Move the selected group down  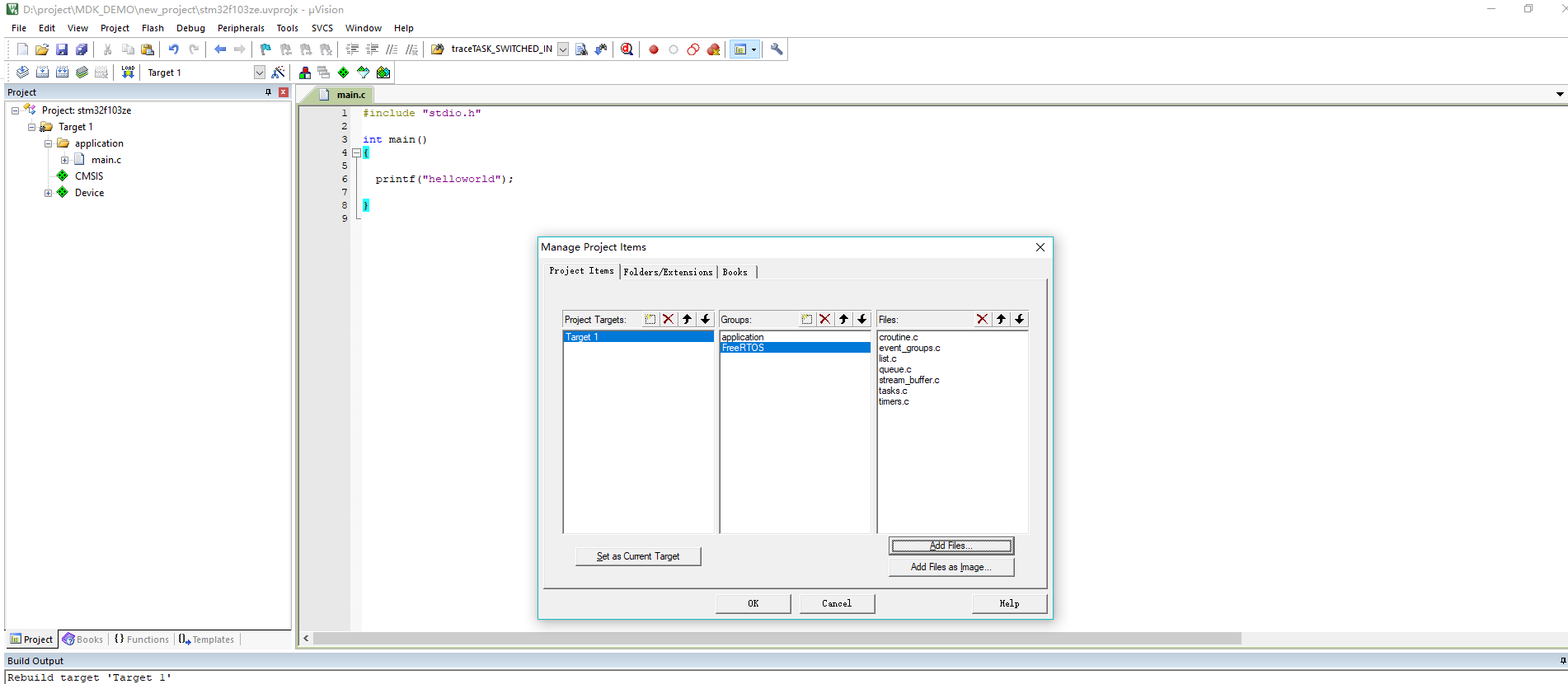click(861, 319)
